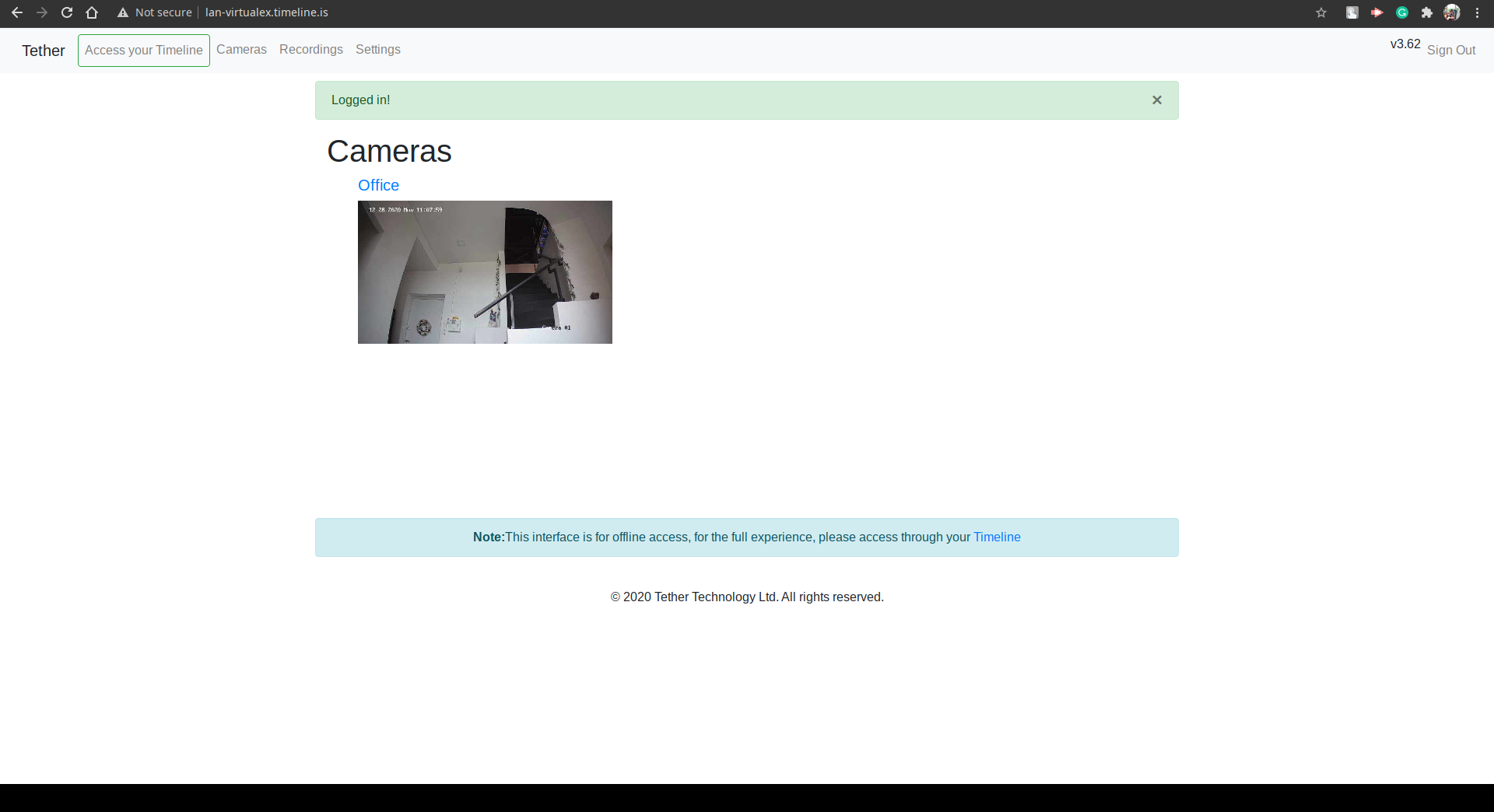Image resolution: width=1494 pixels, height=812 pixels.
Task: Click the browser back navigation arrow
Action: (17, 12)
